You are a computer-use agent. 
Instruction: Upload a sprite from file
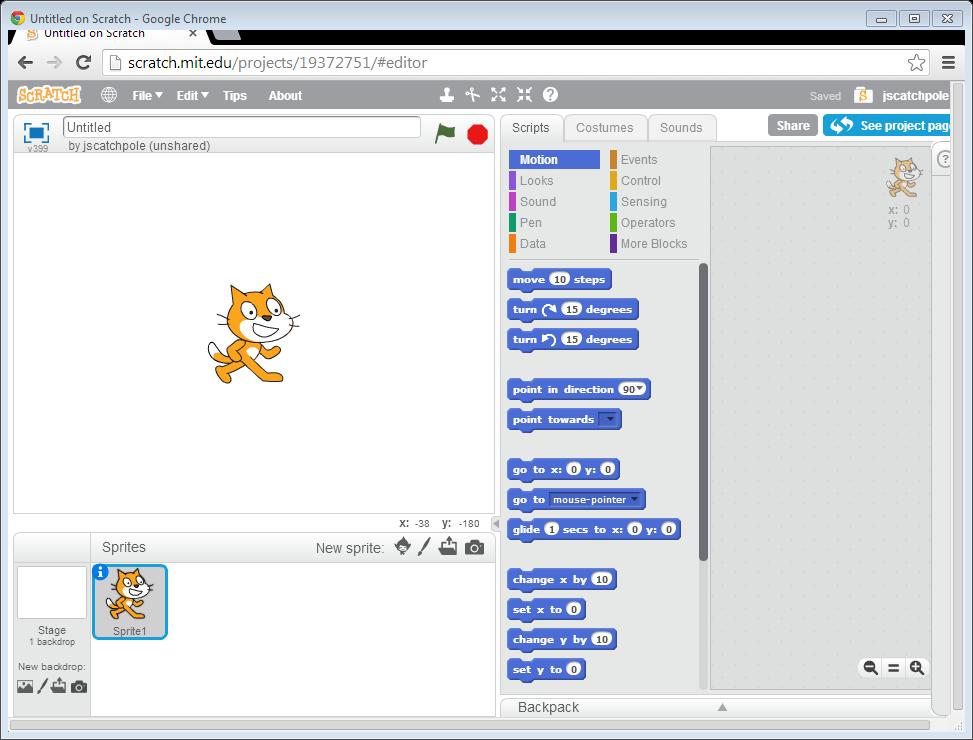pos(448,546)
